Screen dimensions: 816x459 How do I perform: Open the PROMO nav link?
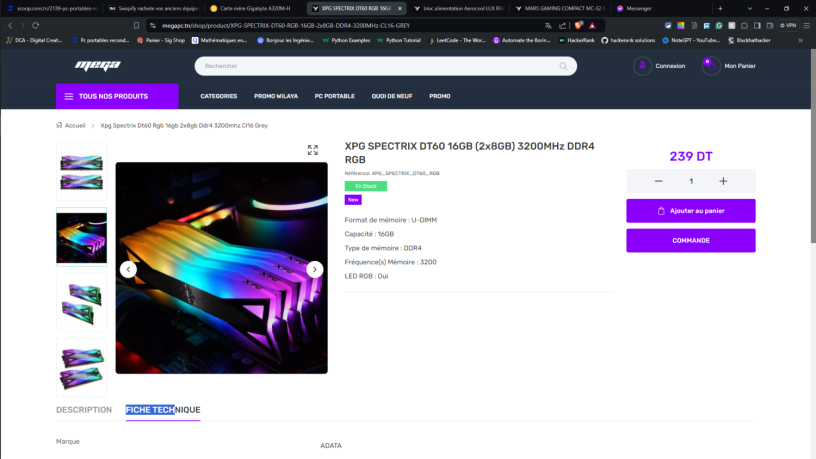coord(440,96)
